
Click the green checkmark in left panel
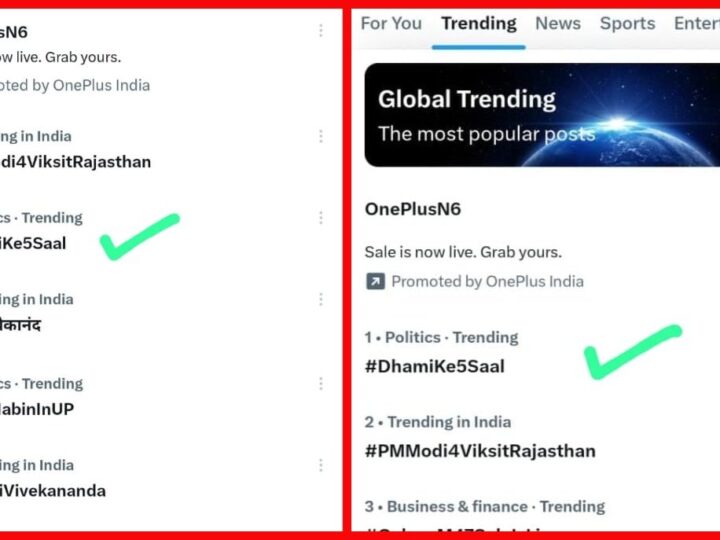140,237
